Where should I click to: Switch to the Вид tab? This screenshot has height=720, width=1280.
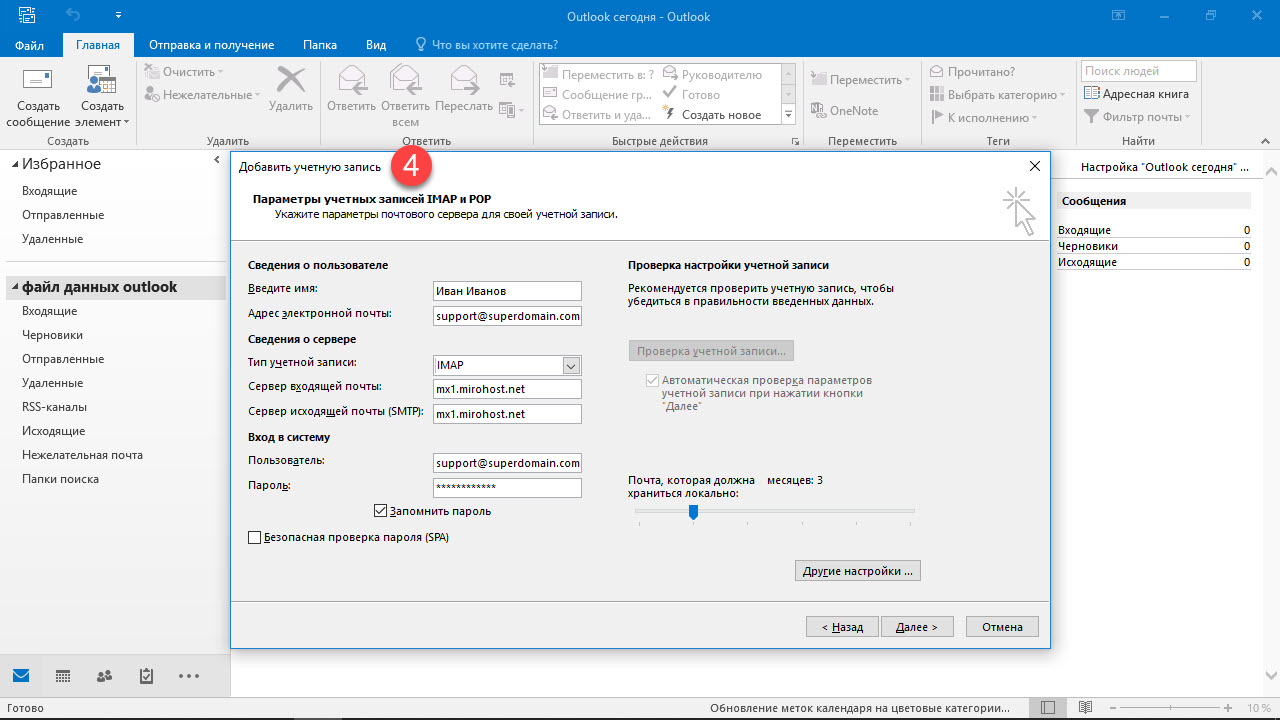[376, 45]
